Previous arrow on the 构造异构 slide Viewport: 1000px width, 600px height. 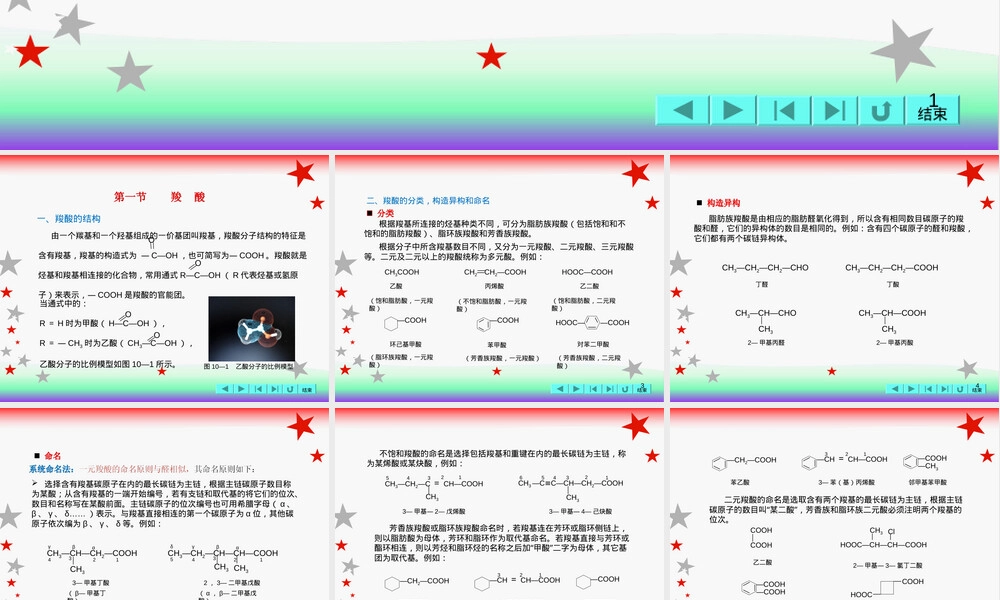point(895,389)
